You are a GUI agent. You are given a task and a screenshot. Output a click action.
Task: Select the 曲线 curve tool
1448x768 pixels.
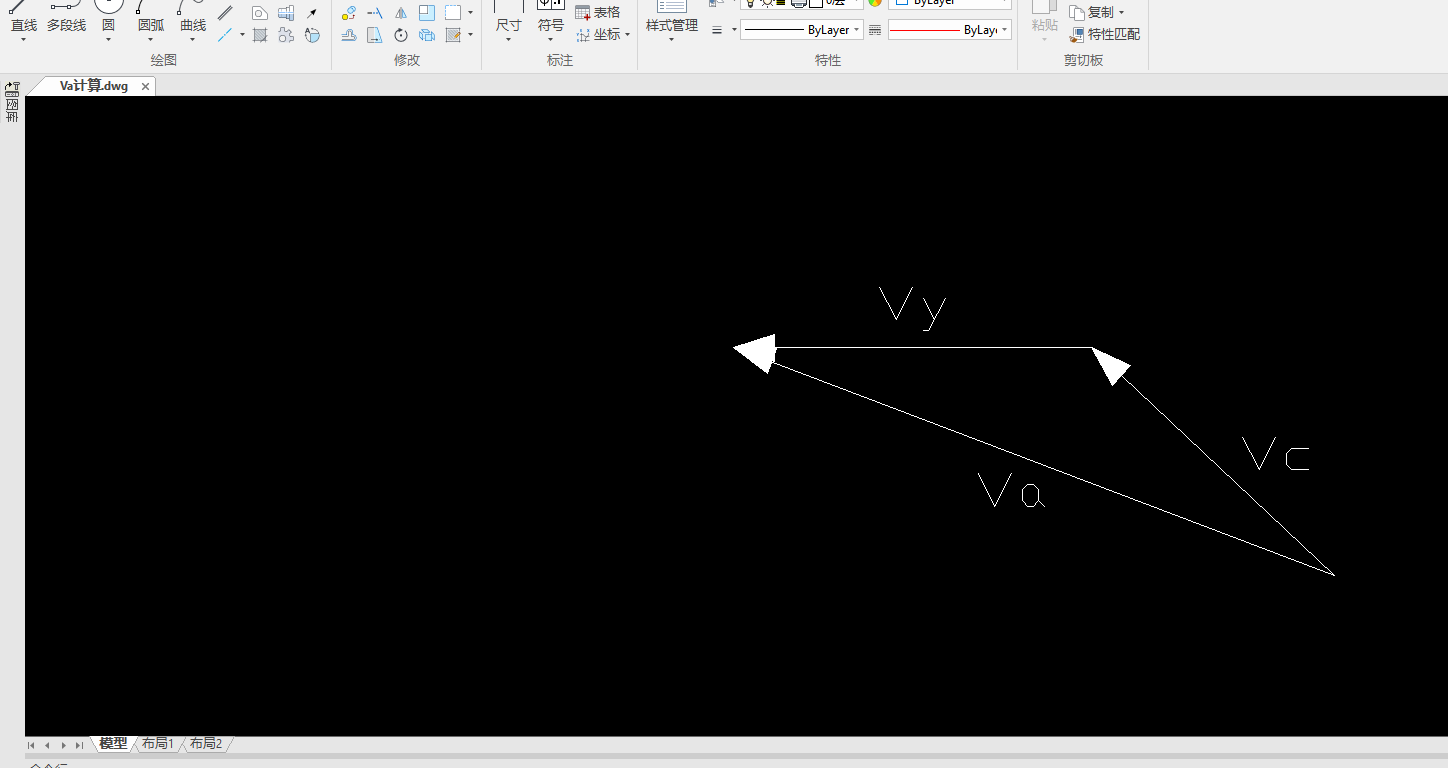coord(193,19)
